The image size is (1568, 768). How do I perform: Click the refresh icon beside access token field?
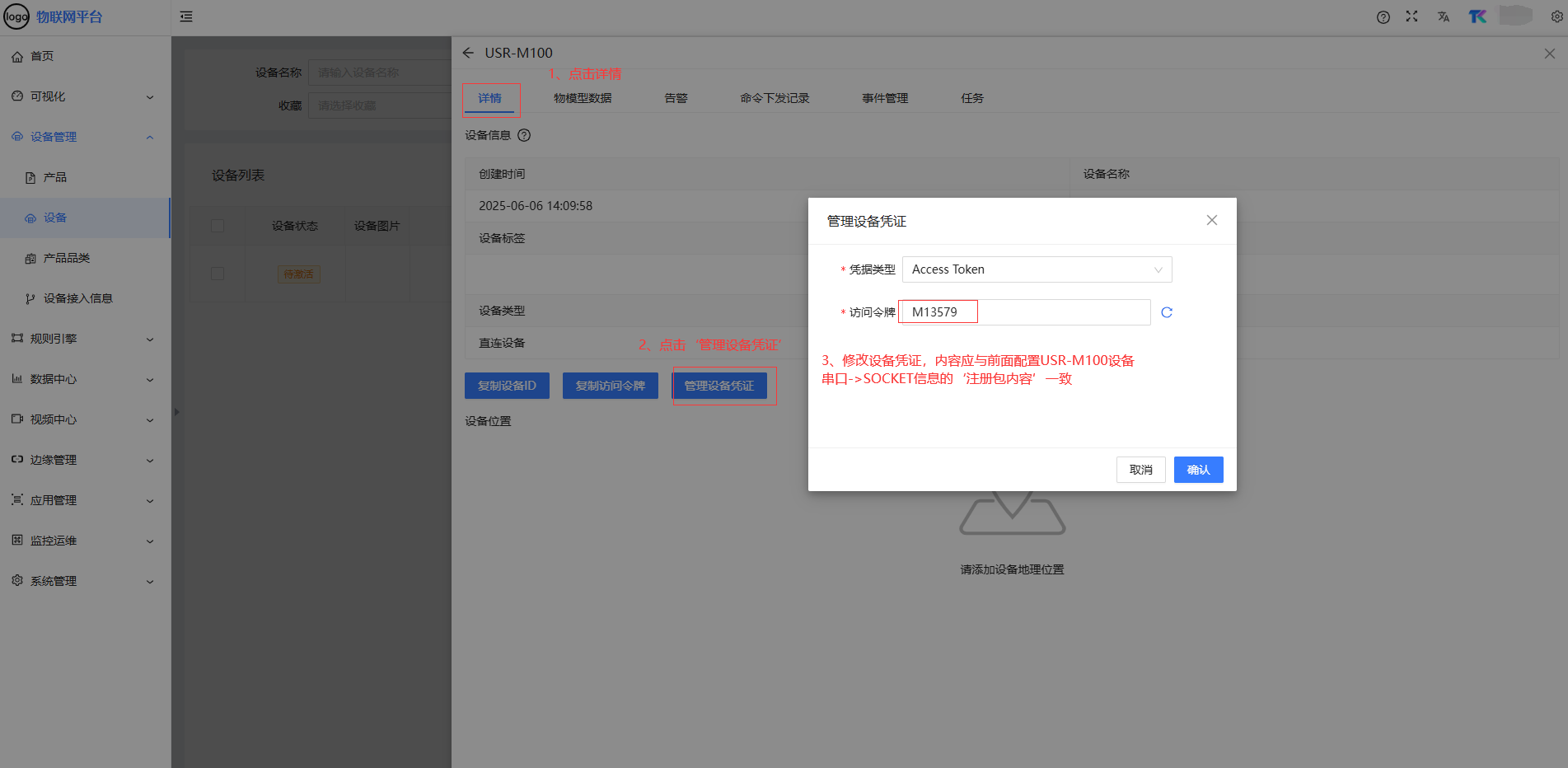point(1166,312)
